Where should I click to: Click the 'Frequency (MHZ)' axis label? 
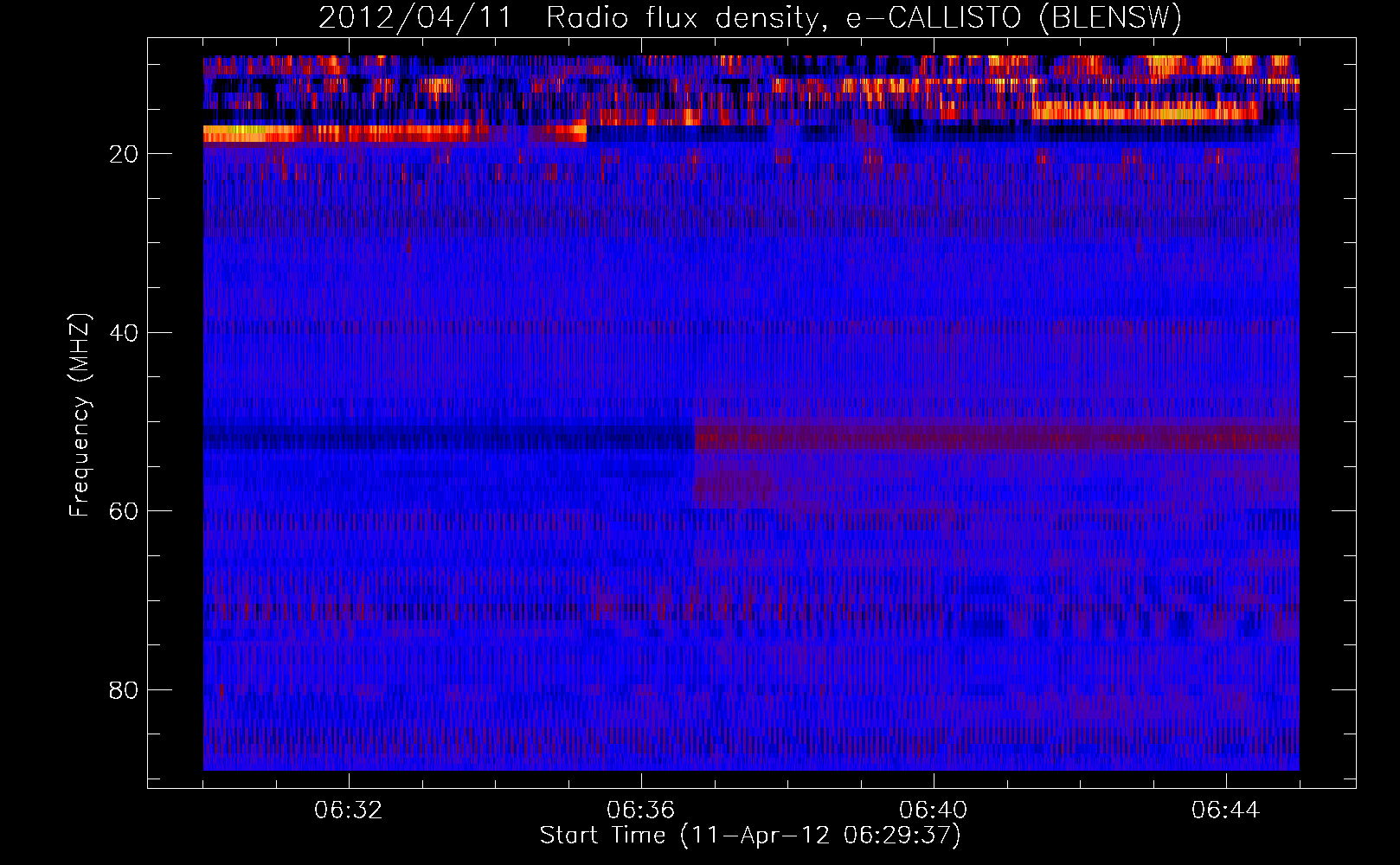(80, 415)
